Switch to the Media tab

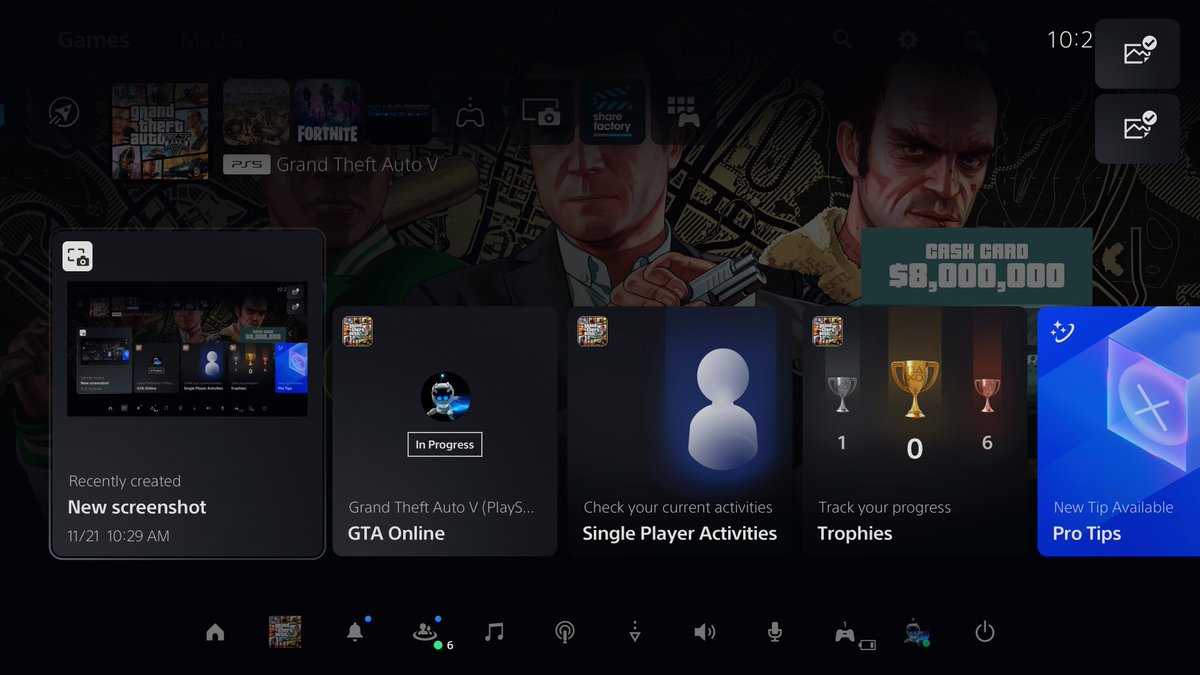tap(211, 40)
